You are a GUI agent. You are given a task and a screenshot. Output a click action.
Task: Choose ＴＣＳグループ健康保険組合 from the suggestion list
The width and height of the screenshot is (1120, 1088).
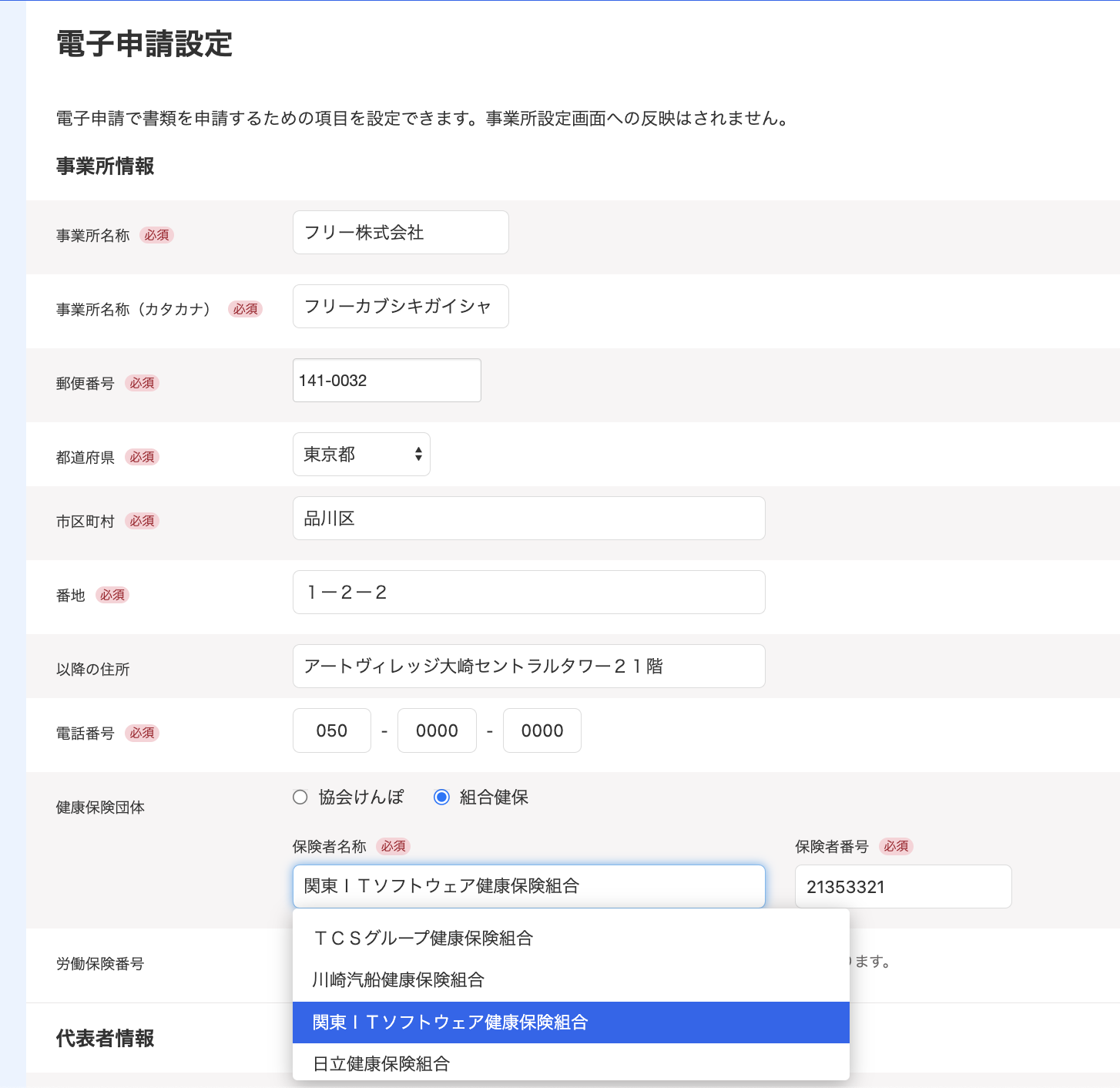[x=422, y=939]
